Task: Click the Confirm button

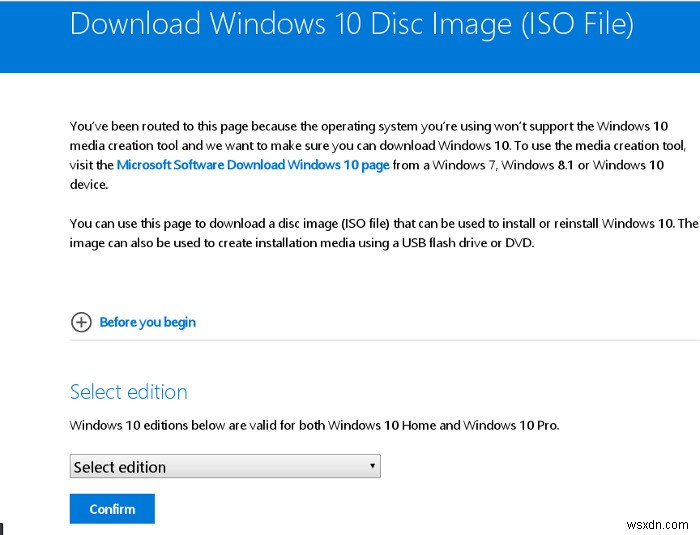Action: [112, 509]
